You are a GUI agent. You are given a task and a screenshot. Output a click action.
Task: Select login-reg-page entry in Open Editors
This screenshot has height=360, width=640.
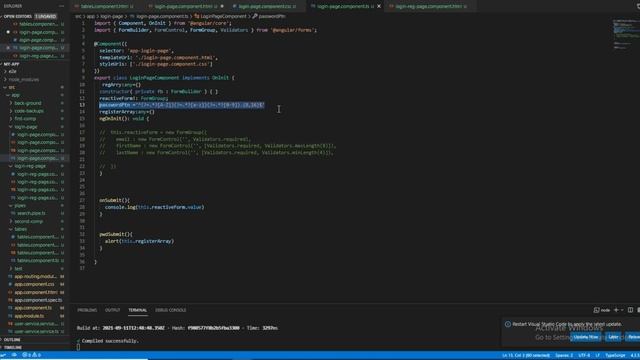pos(38,56)
